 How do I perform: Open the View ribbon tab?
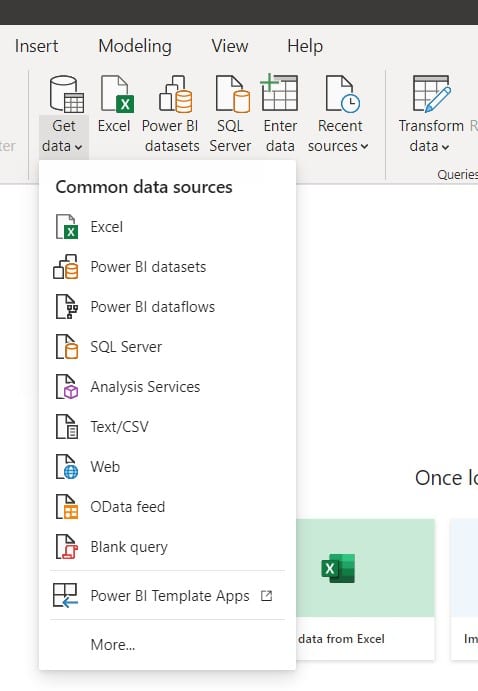click(230, 46)
